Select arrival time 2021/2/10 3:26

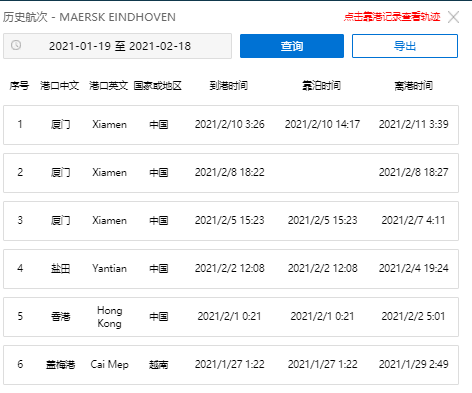(x=230, y=124)
